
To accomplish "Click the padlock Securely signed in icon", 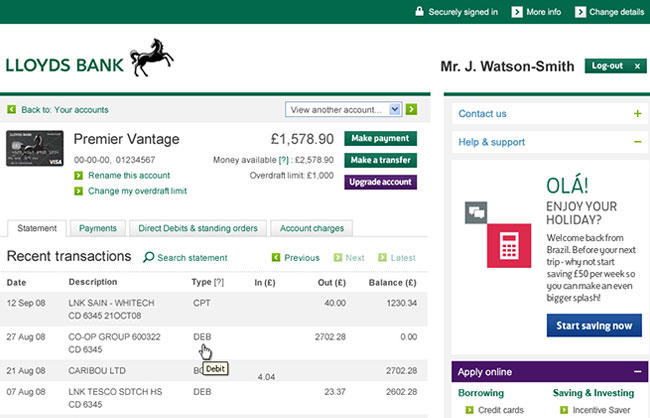I will click(x=418, y=12).
